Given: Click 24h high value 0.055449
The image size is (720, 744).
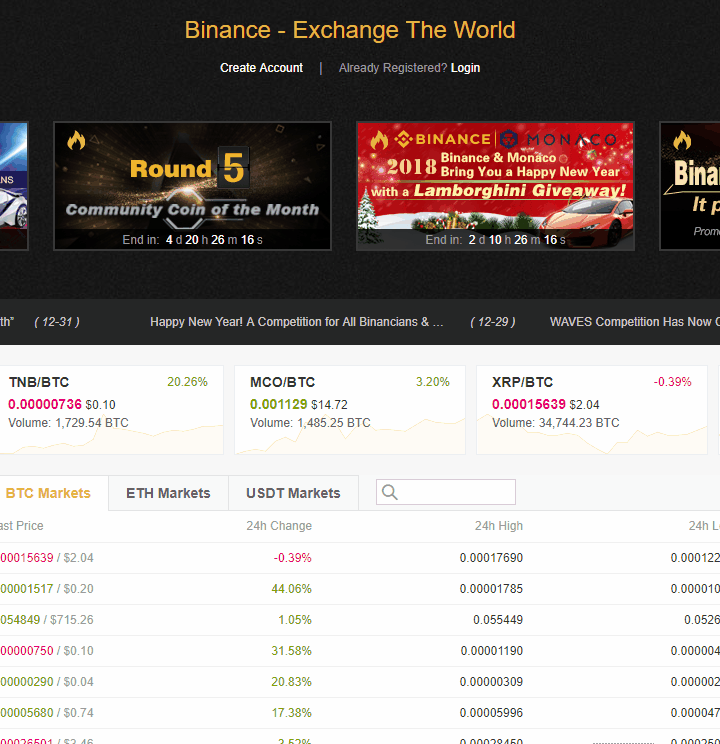Looking at the screenshot, I should 498,620.
